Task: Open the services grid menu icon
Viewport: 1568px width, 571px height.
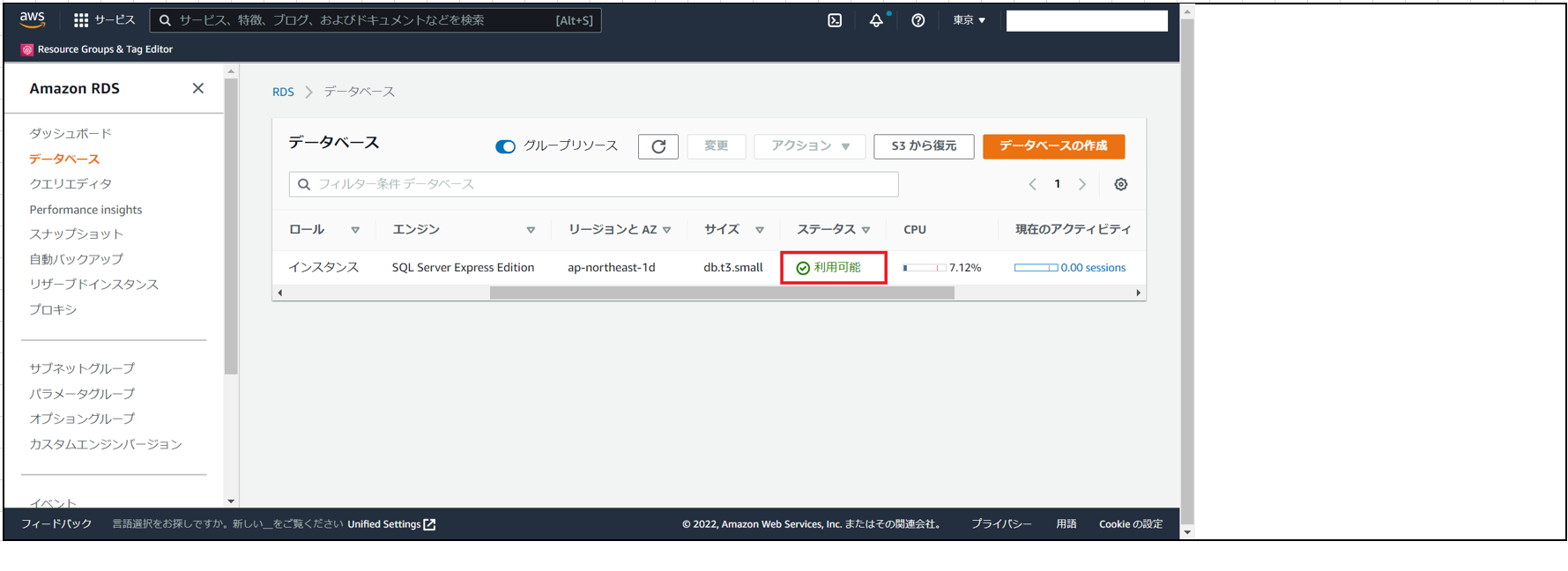Action: pyautogui.click(x=81, y=20)
